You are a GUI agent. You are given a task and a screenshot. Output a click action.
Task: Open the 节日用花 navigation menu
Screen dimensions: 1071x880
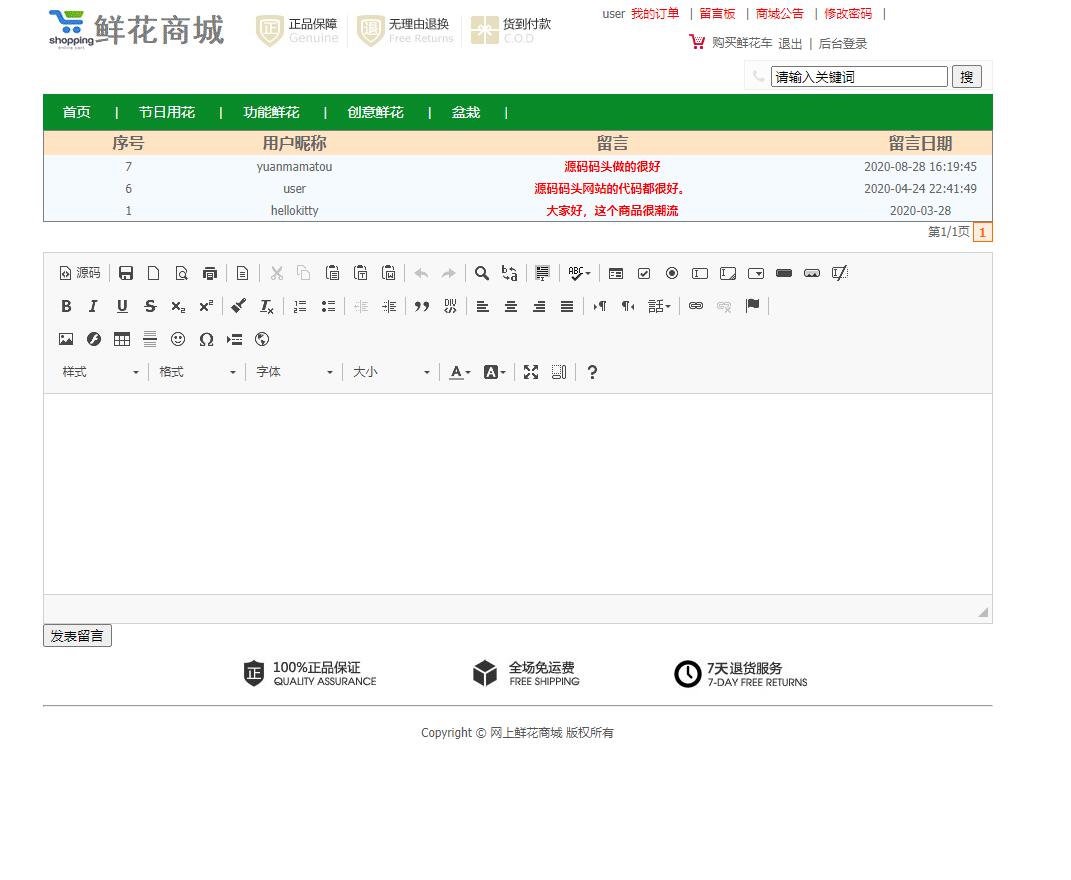coord(166,112)
